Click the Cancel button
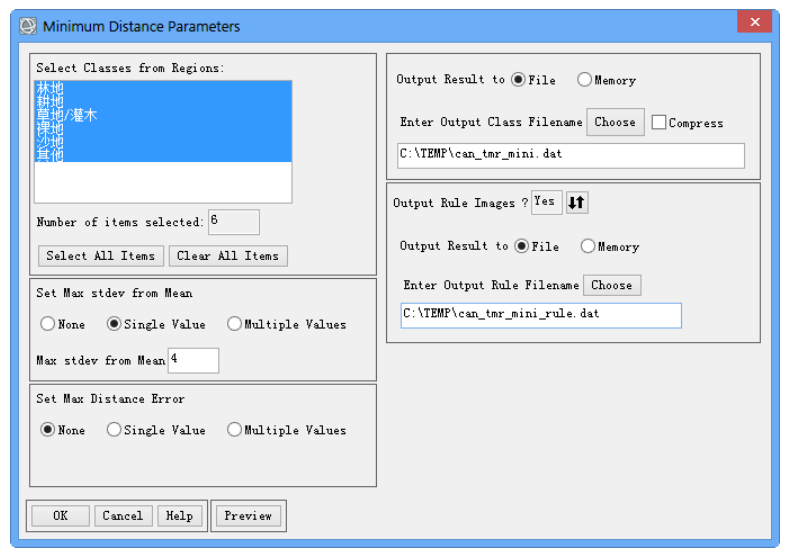793x559 pixels. point(123,516)
